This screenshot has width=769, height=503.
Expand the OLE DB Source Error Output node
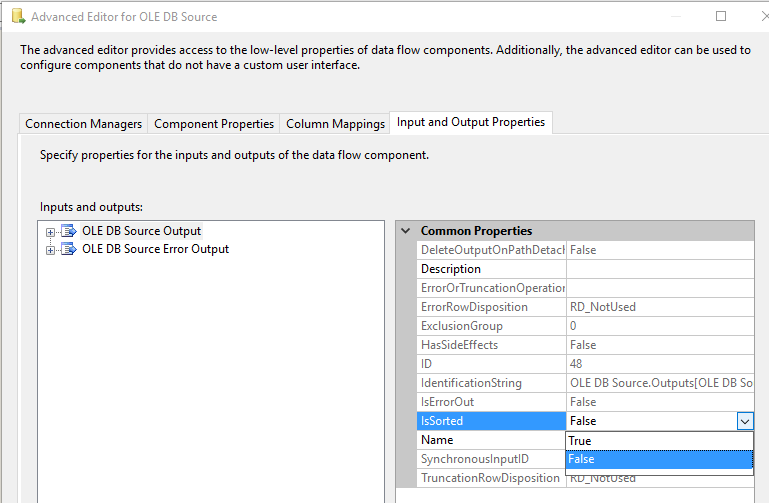50,249
